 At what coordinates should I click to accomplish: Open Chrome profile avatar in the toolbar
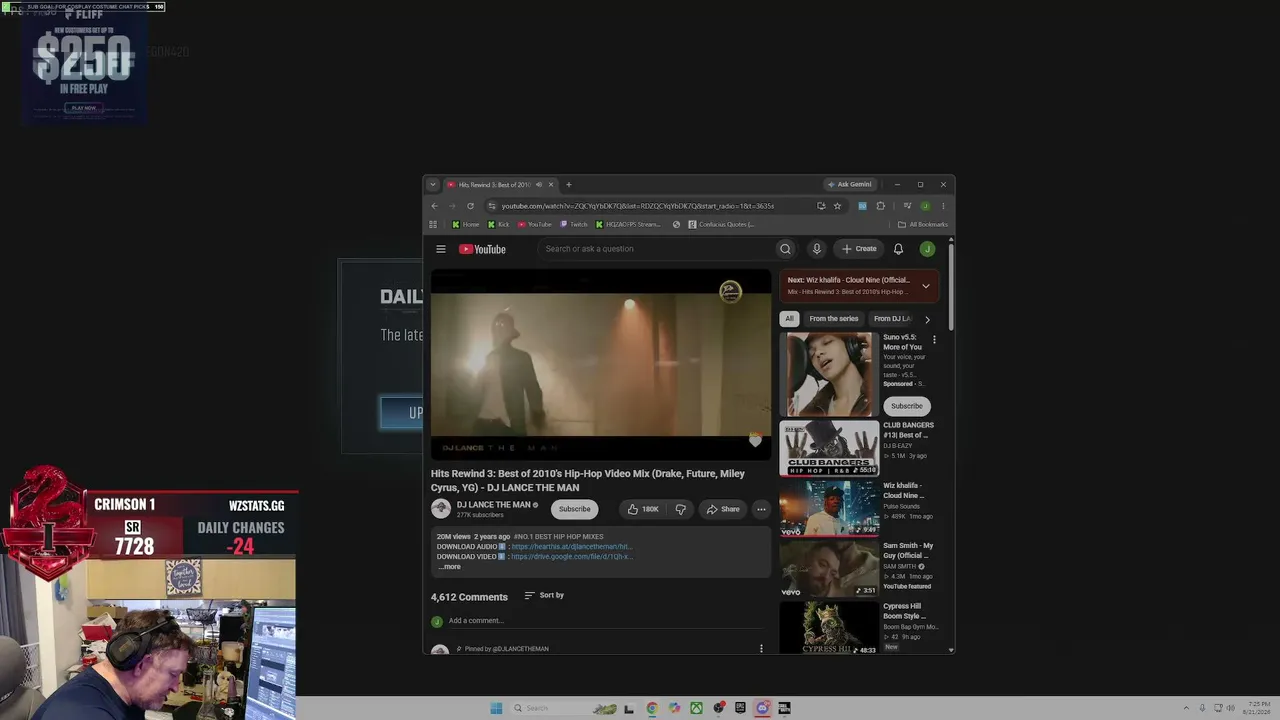pos(925,206)
